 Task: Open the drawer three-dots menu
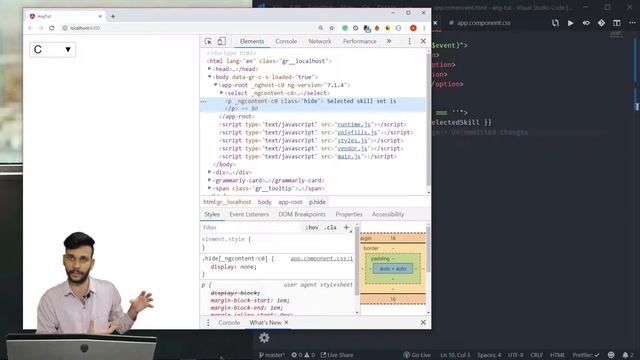[x=208, y=322]
